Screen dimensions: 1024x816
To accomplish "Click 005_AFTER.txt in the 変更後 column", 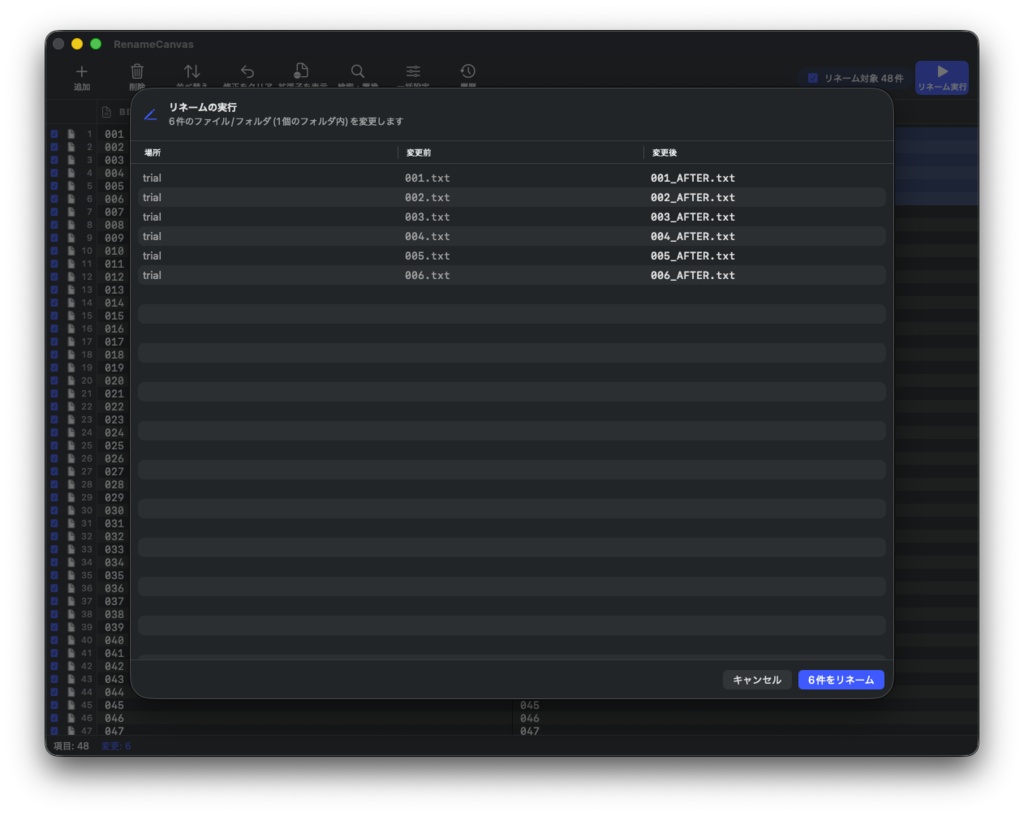I will [x=692, y=256].
